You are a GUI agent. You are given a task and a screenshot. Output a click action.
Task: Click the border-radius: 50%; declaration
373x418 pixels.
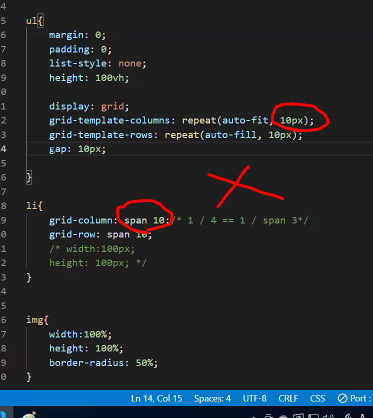coord(103,363)
